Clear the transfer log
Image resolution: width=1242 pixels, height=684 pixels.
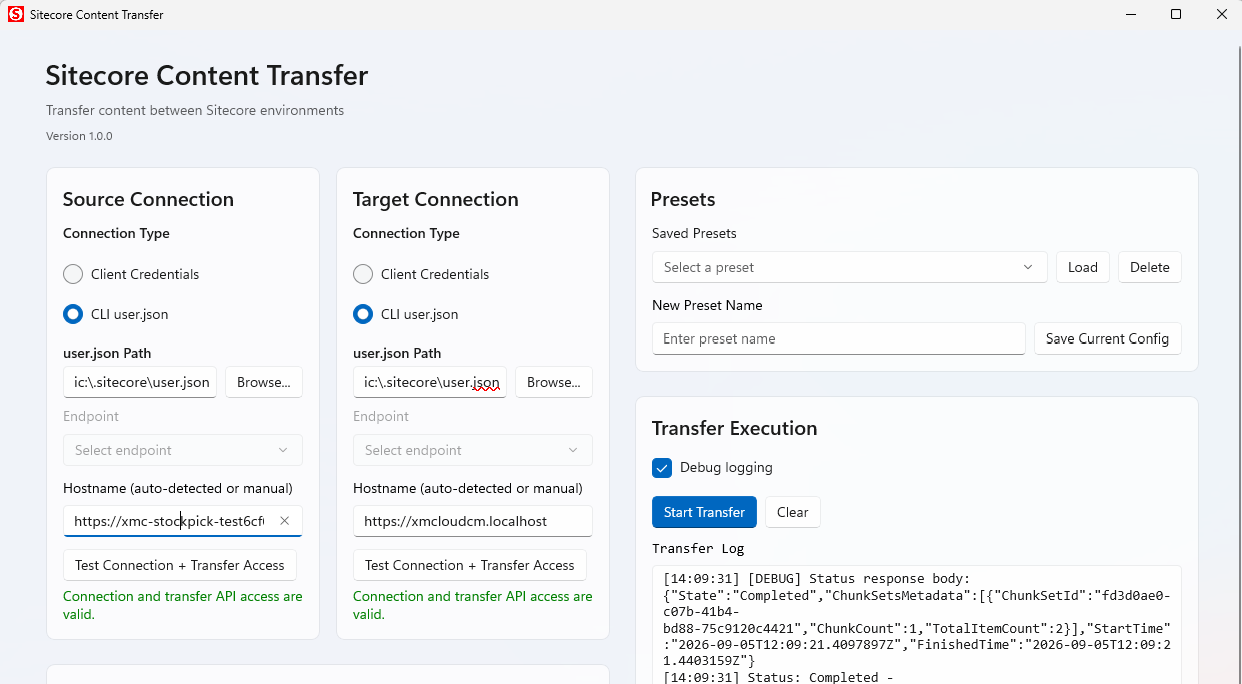[793, 512]
